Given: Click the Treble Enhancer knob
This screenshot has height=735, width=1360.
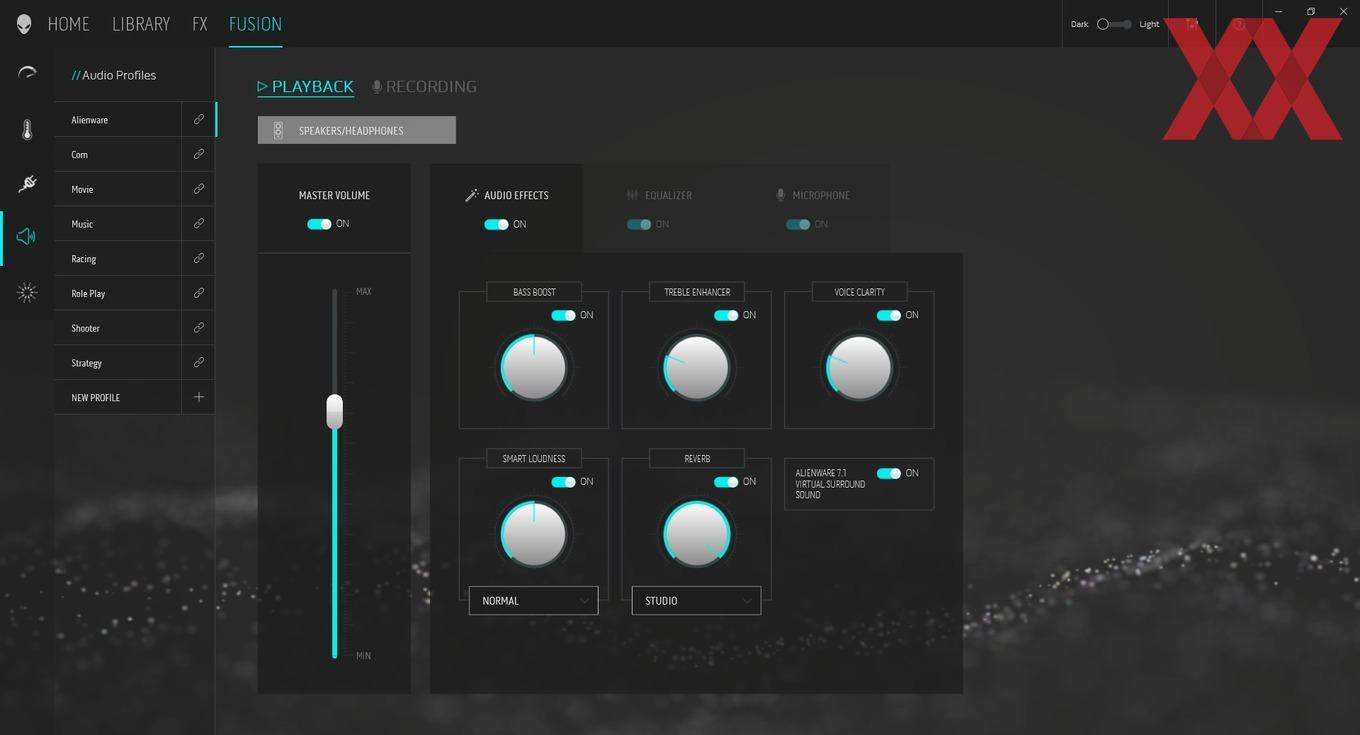Looking at the screenshot, I should click(696, 367).
